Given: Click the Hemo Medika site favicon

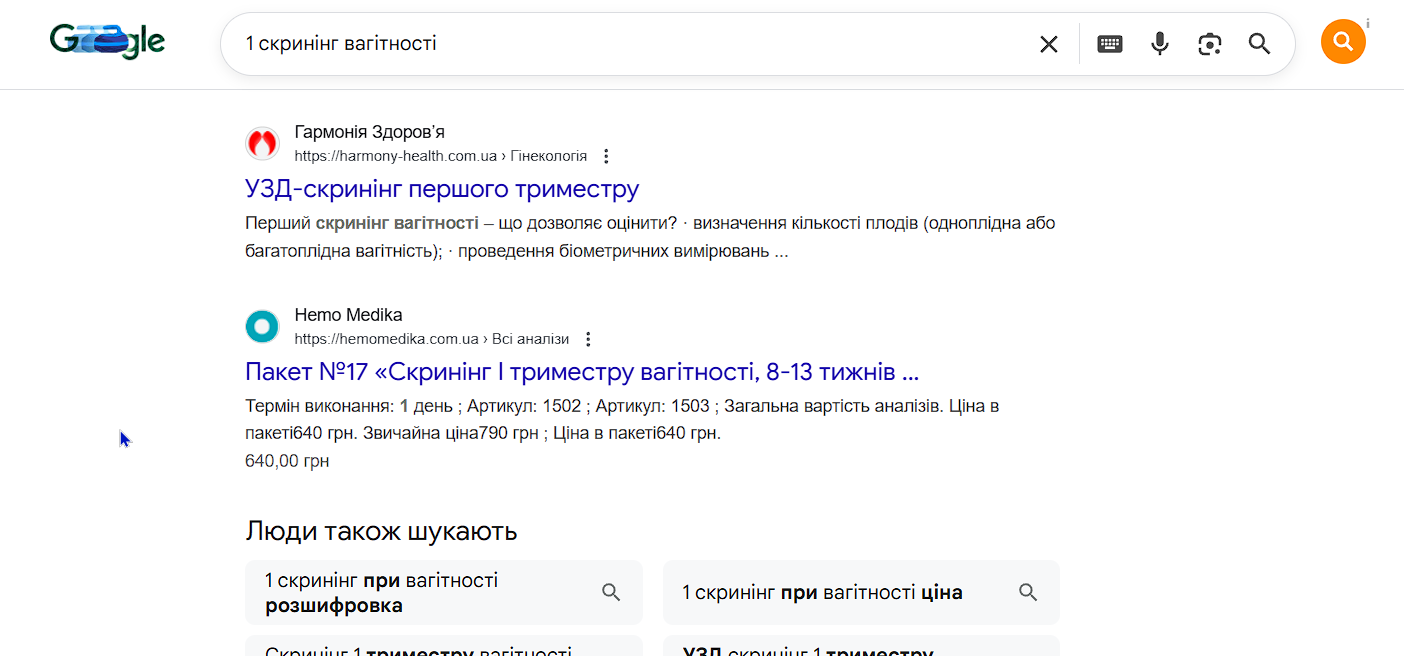Looking at the screenshot, I should click(262, 326).
